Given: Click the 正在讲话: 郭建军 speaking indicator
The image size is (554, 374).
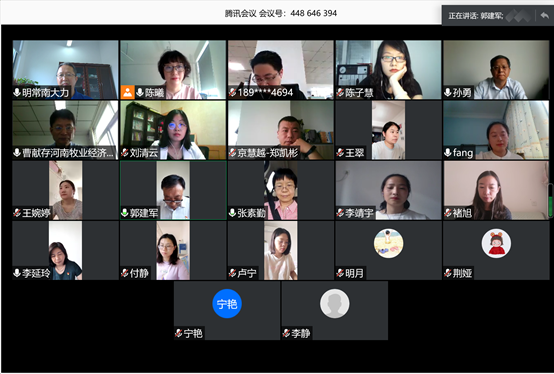Looking at the screenshot, I should 476,16.
